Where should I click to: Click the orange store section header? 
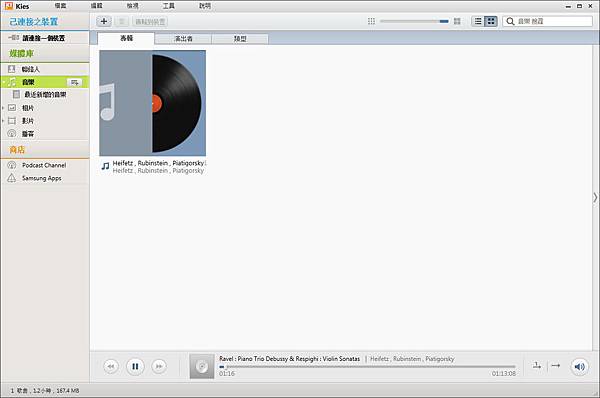(x=45, y=150)
